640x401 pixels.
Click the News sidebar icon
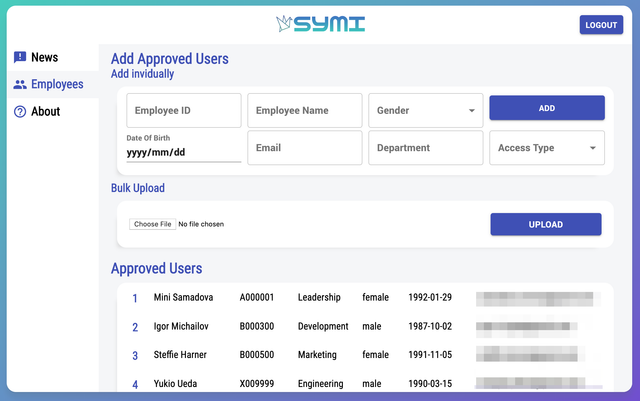tap(20, 57)
